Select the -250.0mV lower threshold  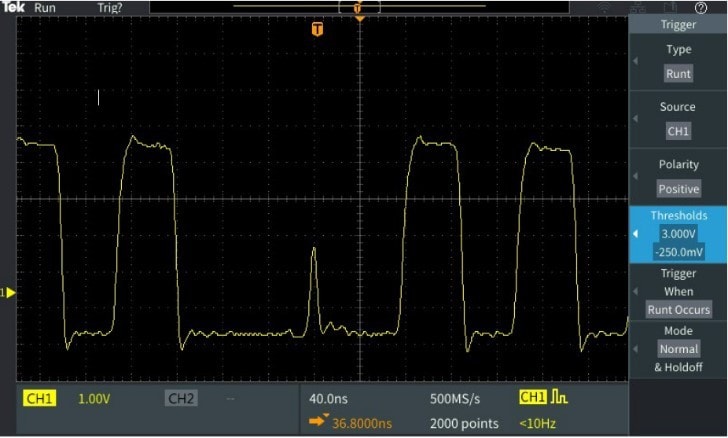[678, 252]
